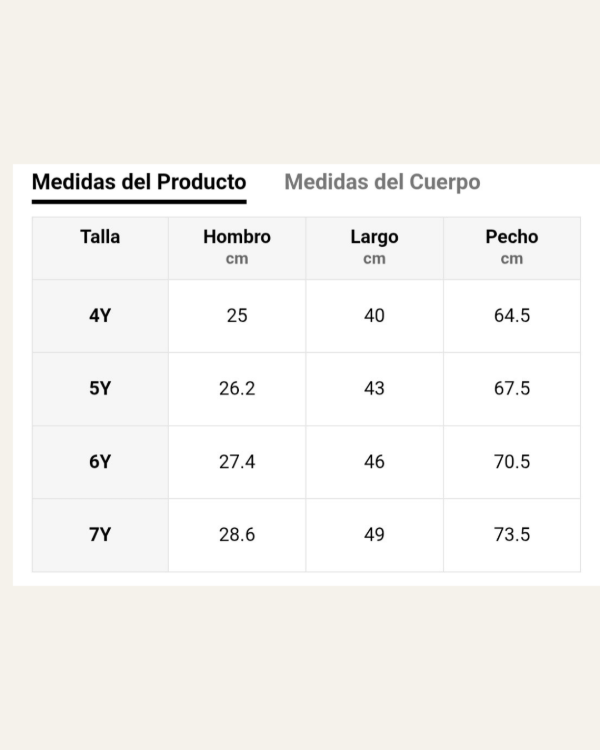This screenshot has width=600, height=750.
Task: Click the 25 shoulder value cell
Action: 237,316
